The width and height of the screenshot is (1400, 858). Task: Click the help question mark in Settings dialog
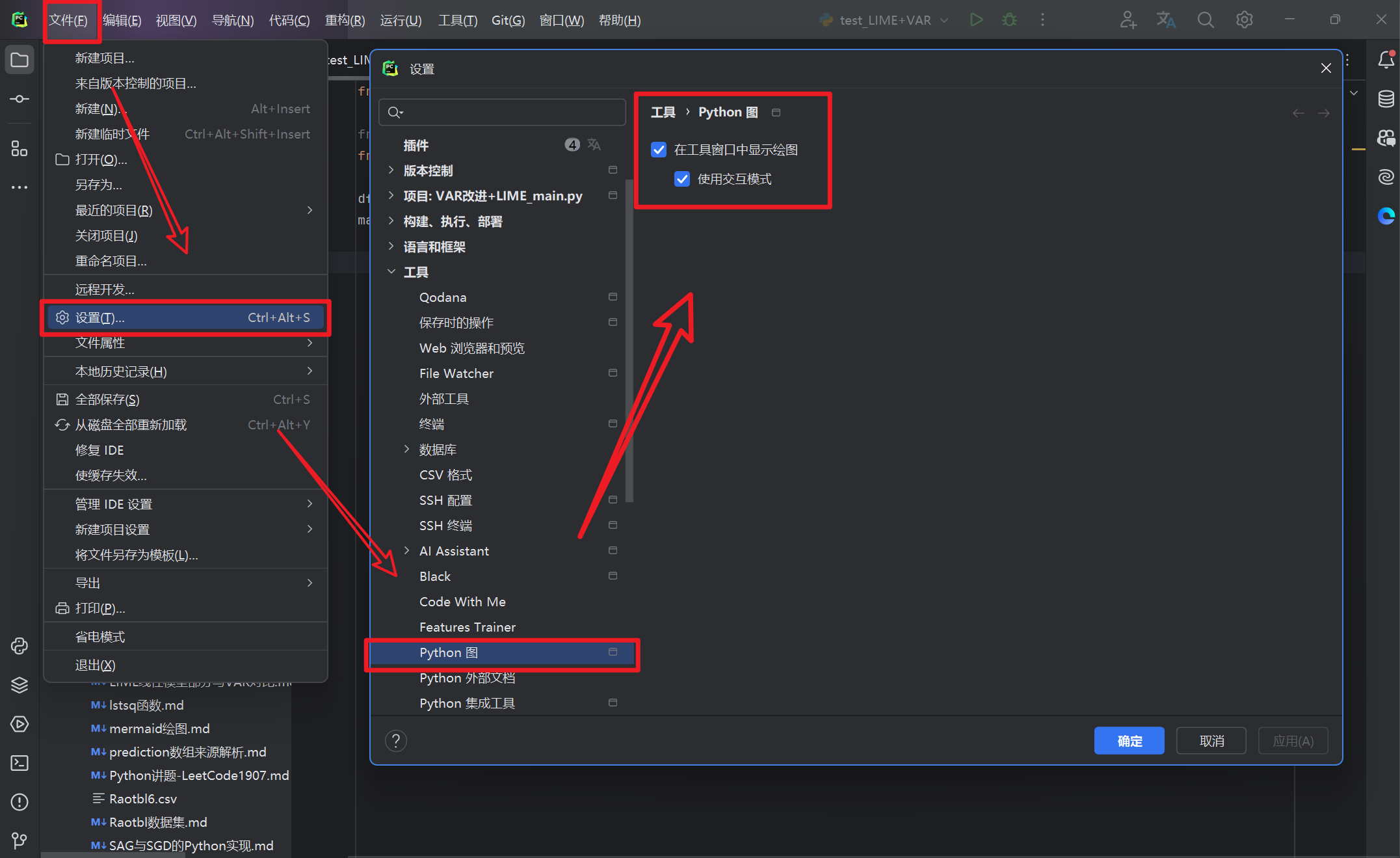coord(396,740)
